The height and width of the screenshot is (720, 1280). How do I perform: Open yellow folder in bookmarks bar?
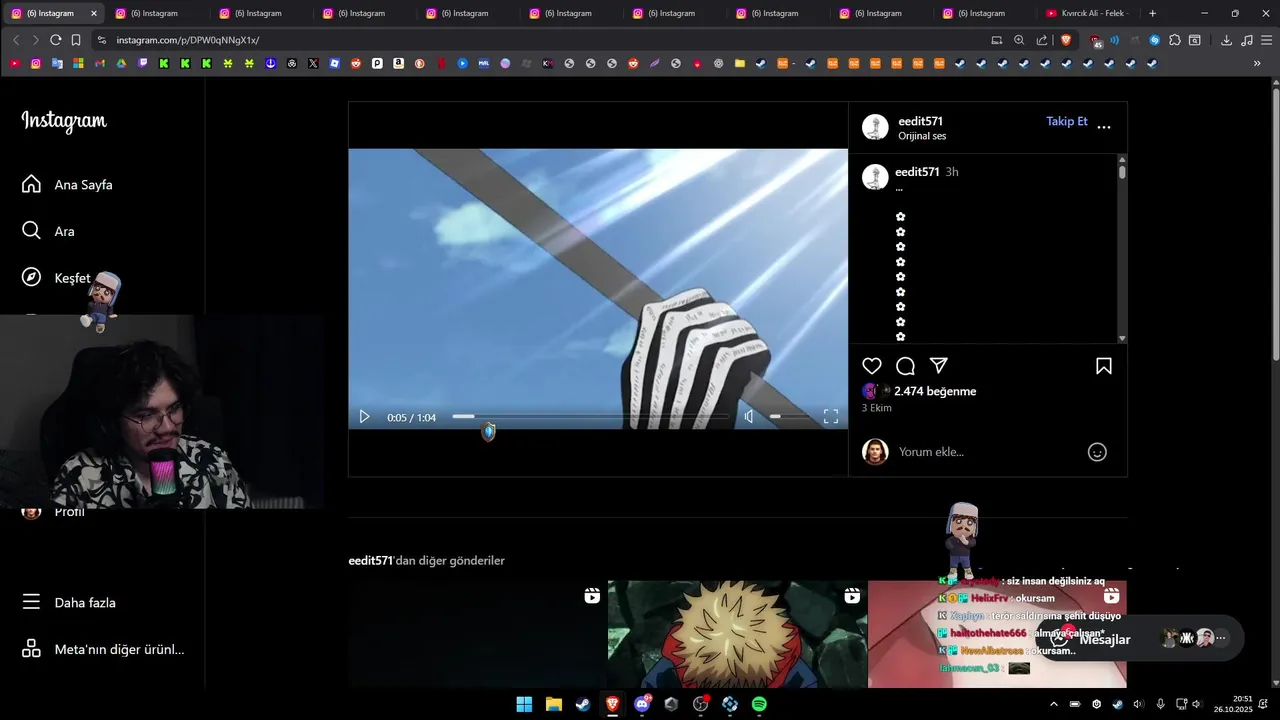(740, 63)
